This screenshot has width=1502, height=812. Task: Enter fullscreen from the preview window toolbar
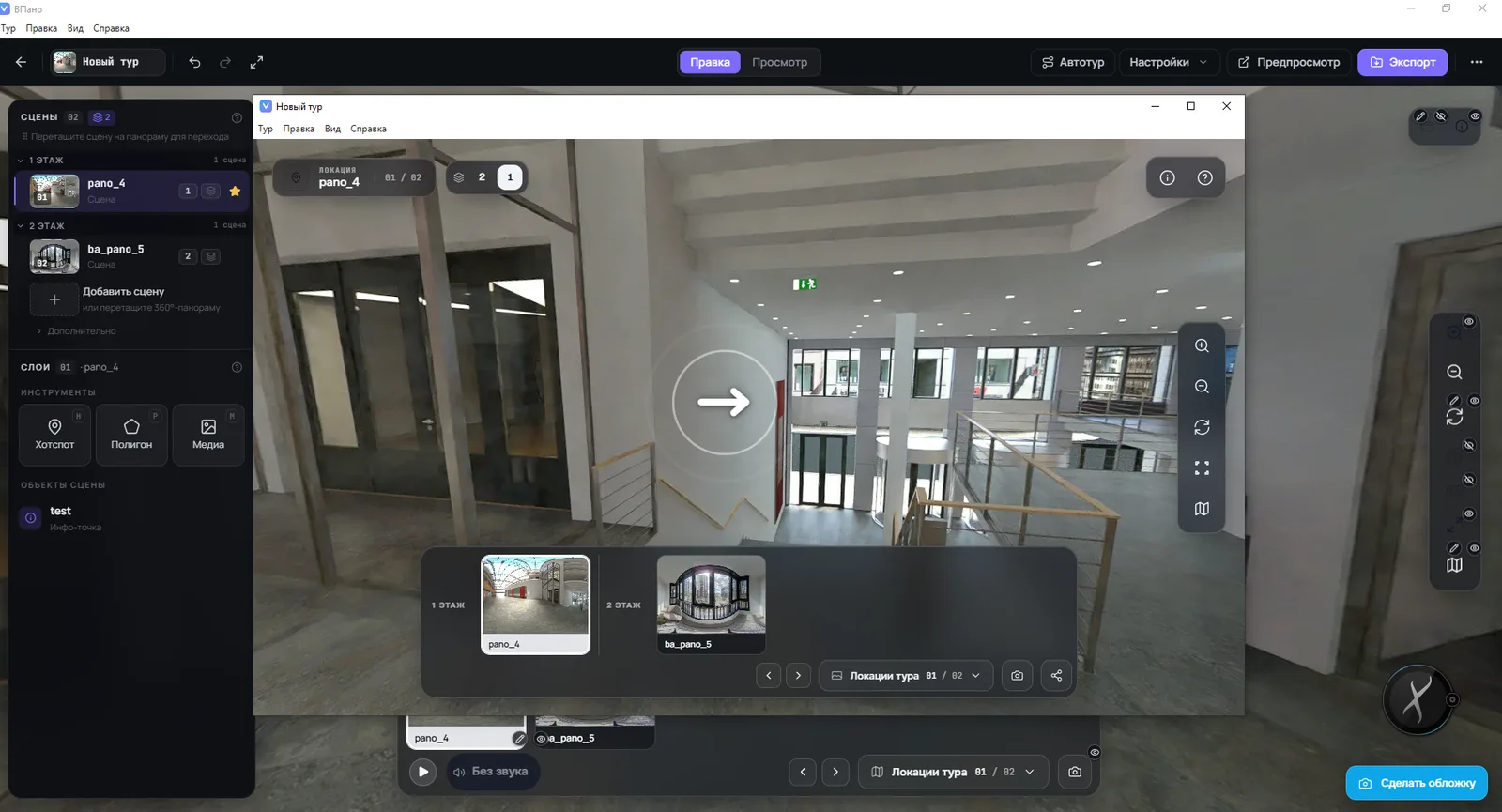pyautogui.click(x=1202, y=467)
